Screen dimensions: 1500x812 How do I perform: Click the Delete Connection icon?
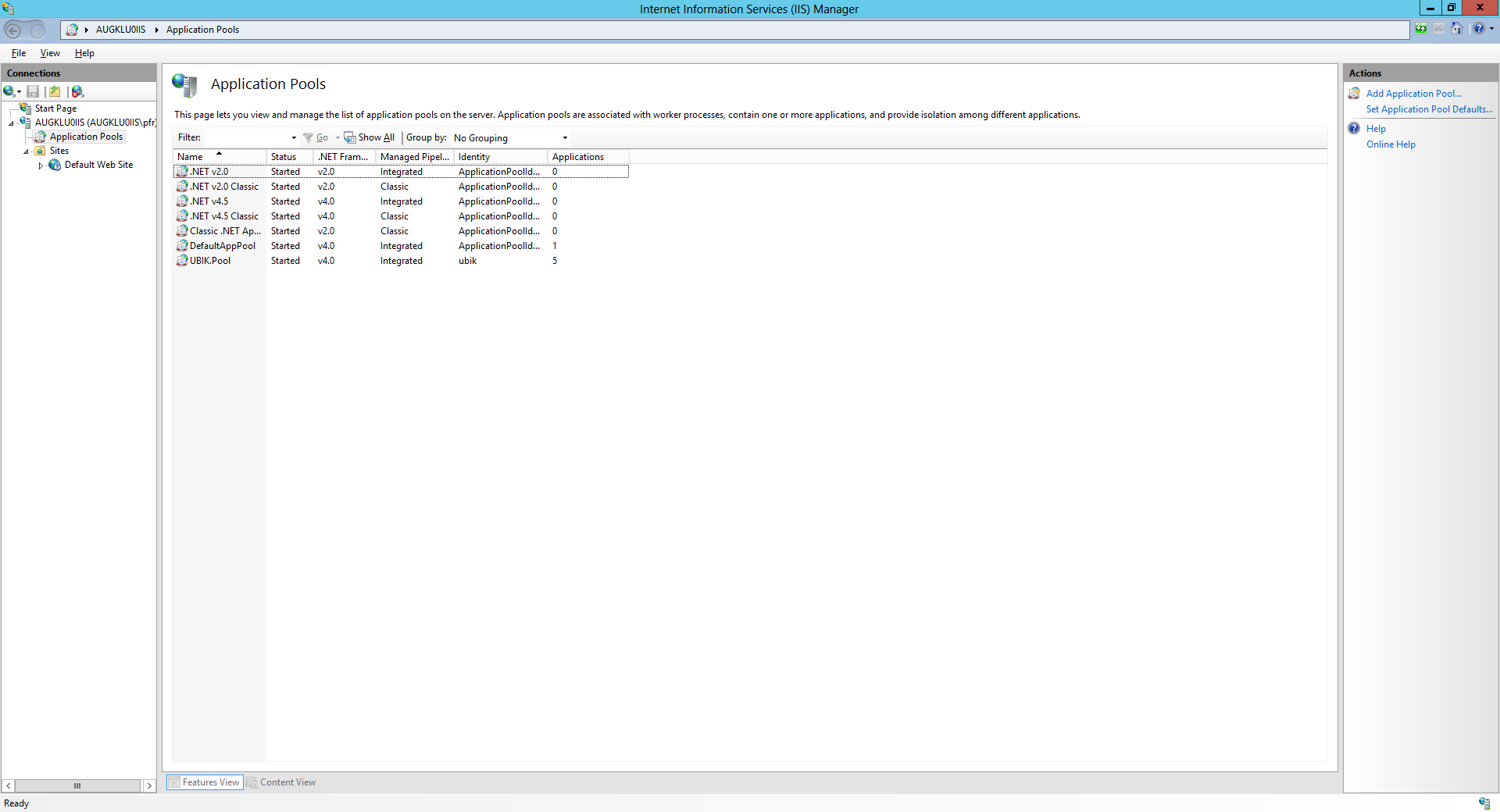[77, 91]
